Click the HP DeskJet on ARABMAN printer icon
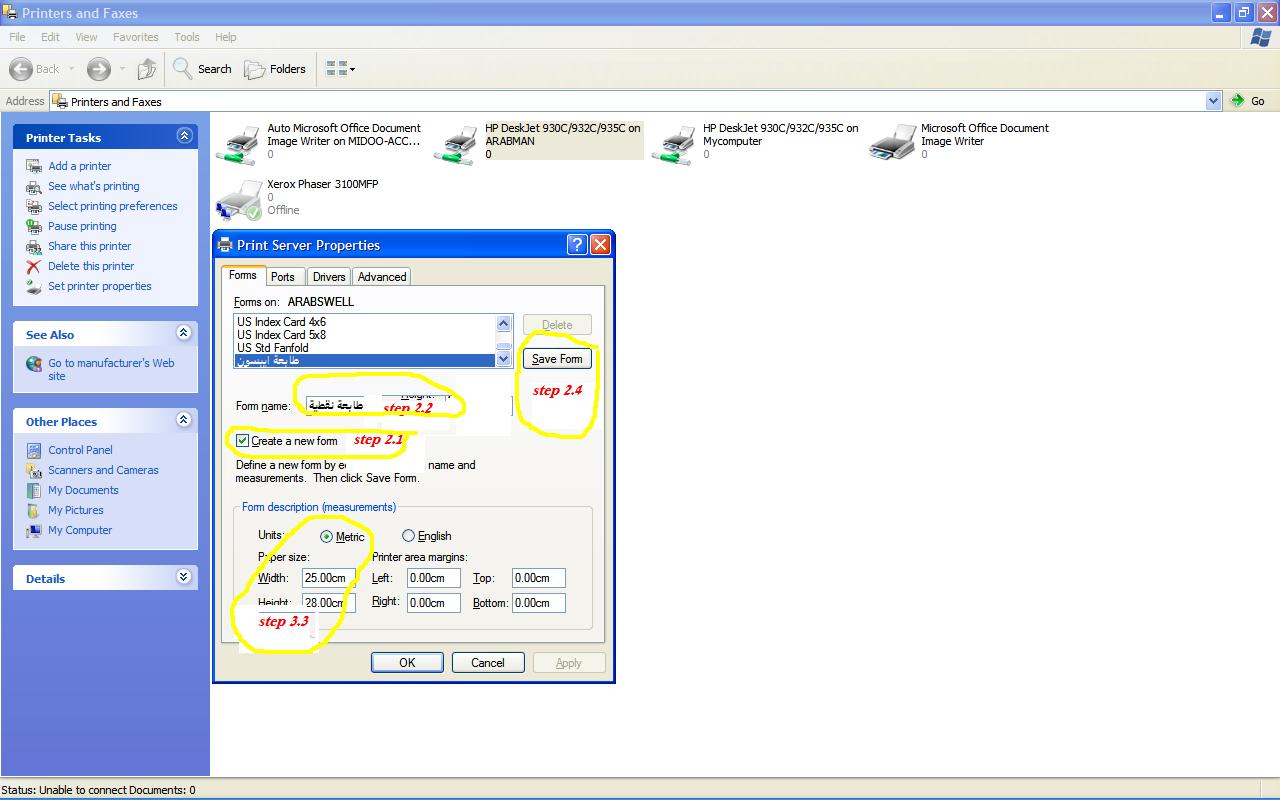The image size is (1280, 800). click(x=460, y=142)
